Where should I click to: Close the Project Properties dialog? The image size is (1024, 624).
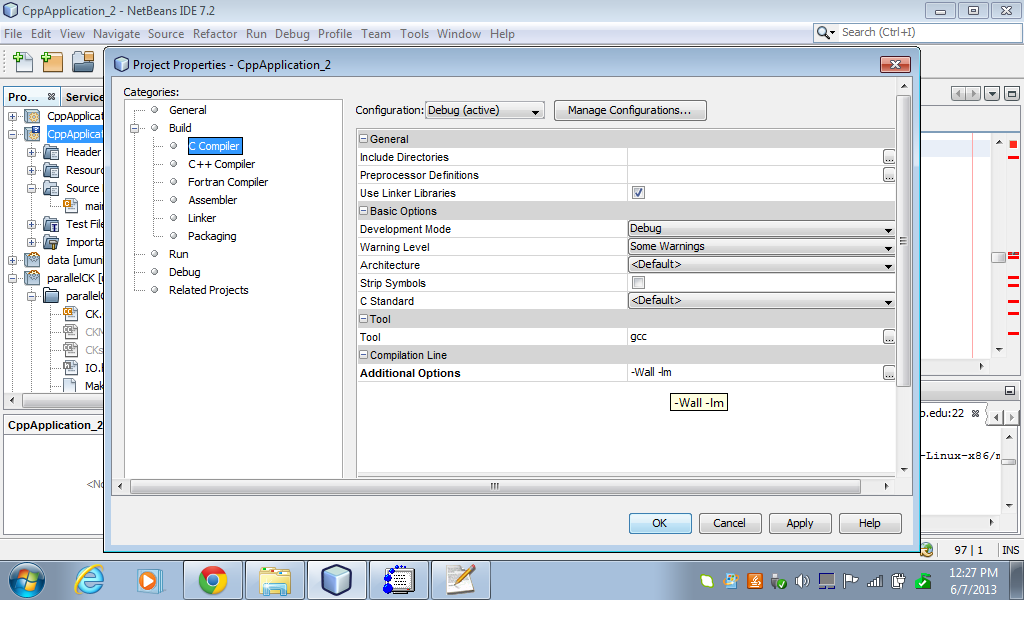895,64
